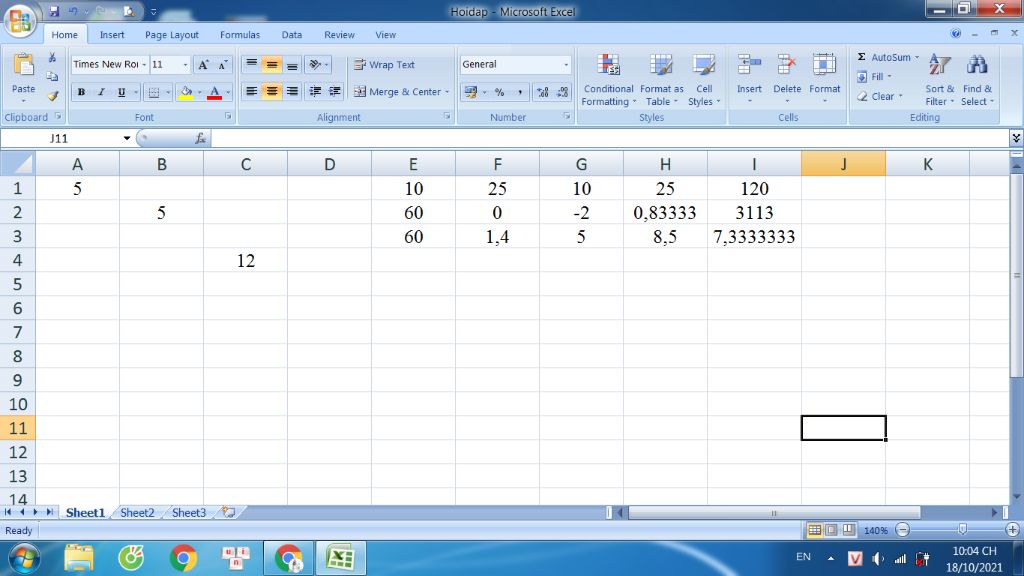This screenshot has height=576, width=1024.
Task: Select the Format Painter brush
Action: tap(52, 96)
